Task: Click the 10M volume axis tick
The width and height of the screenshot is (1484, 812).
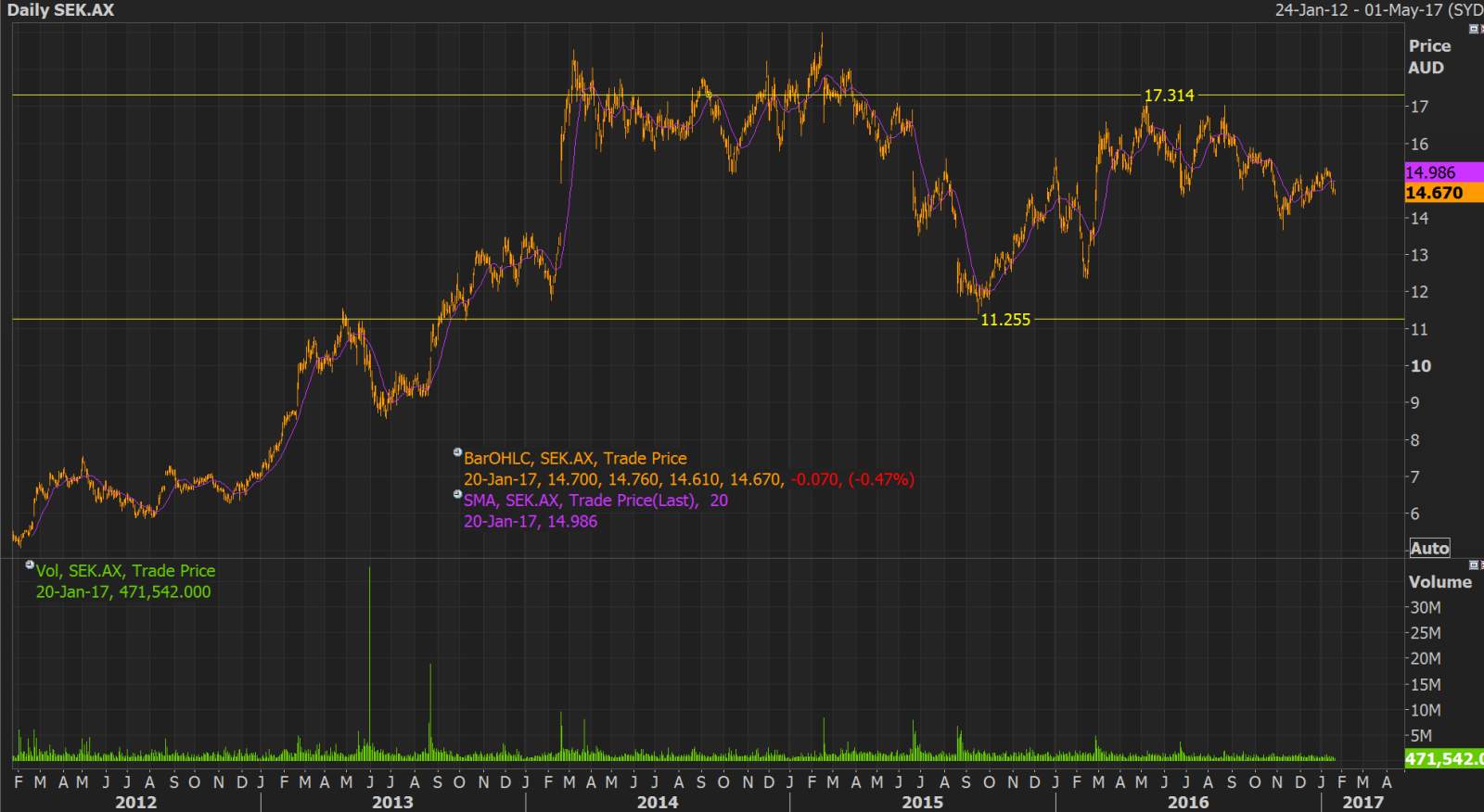Action: 1426,711
